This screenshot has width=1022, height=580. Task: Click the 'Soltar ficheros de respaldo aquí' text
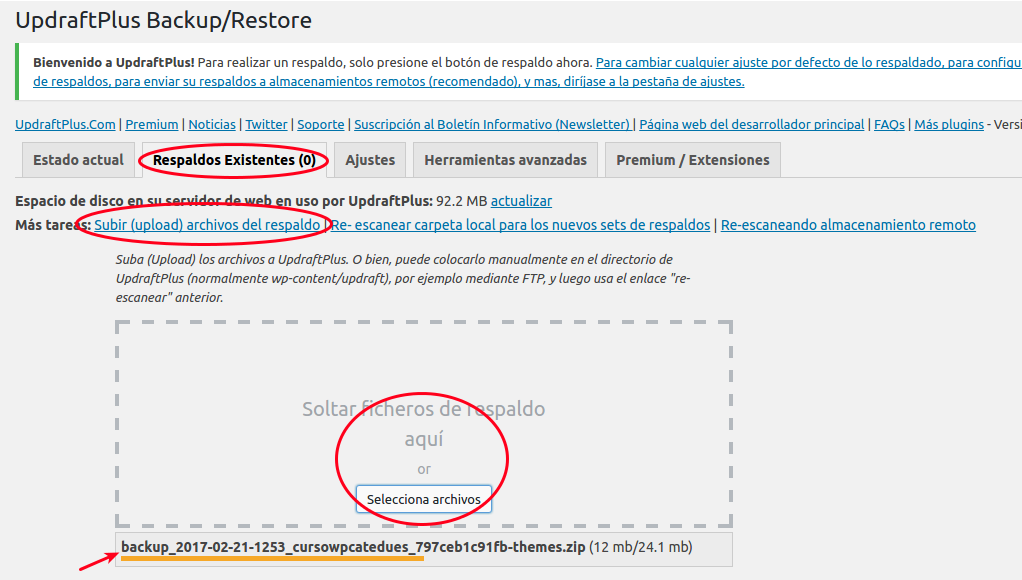424,424
